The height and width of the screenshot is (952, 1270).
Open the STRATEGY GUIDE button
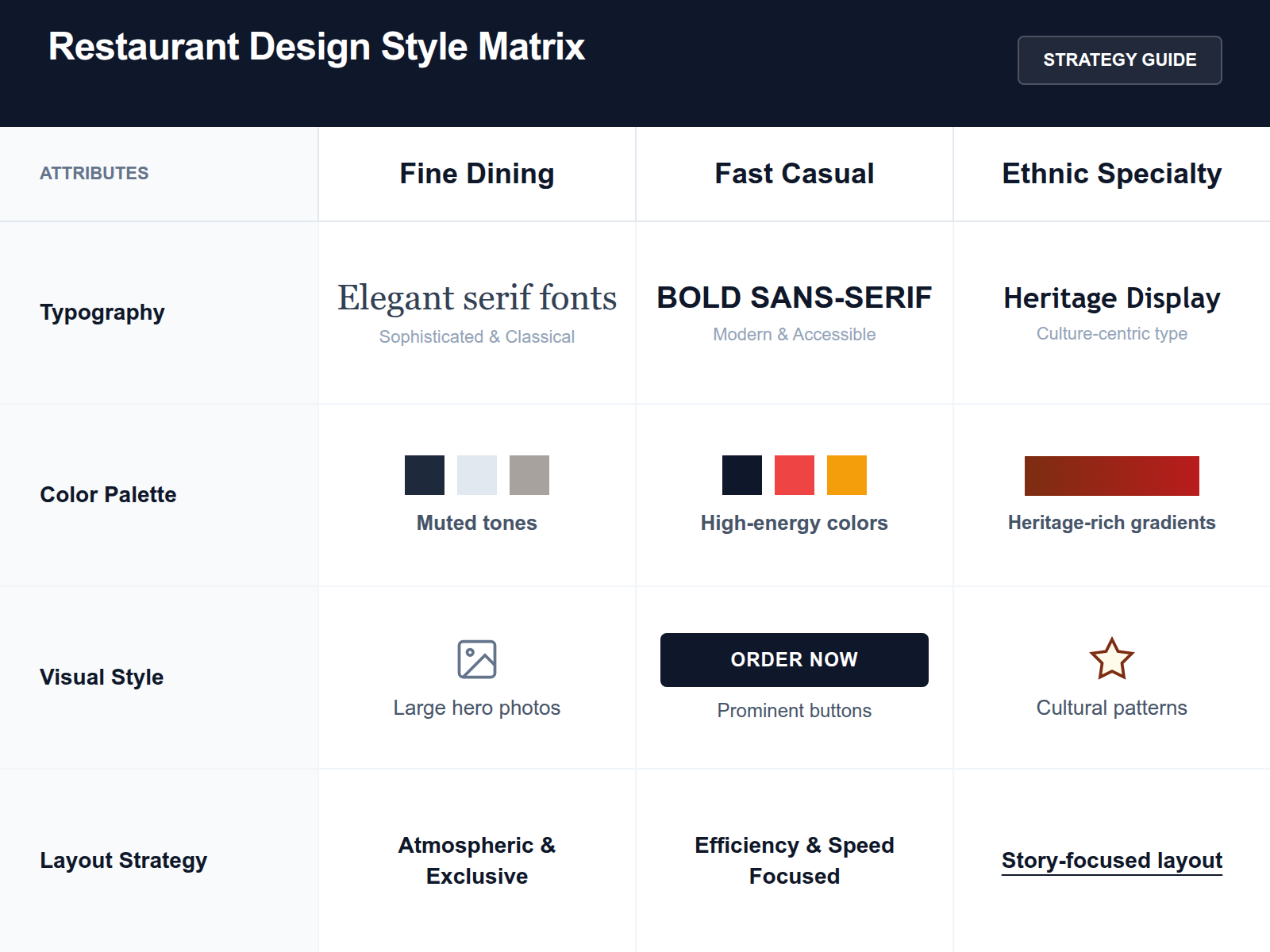coord(1119,59)
